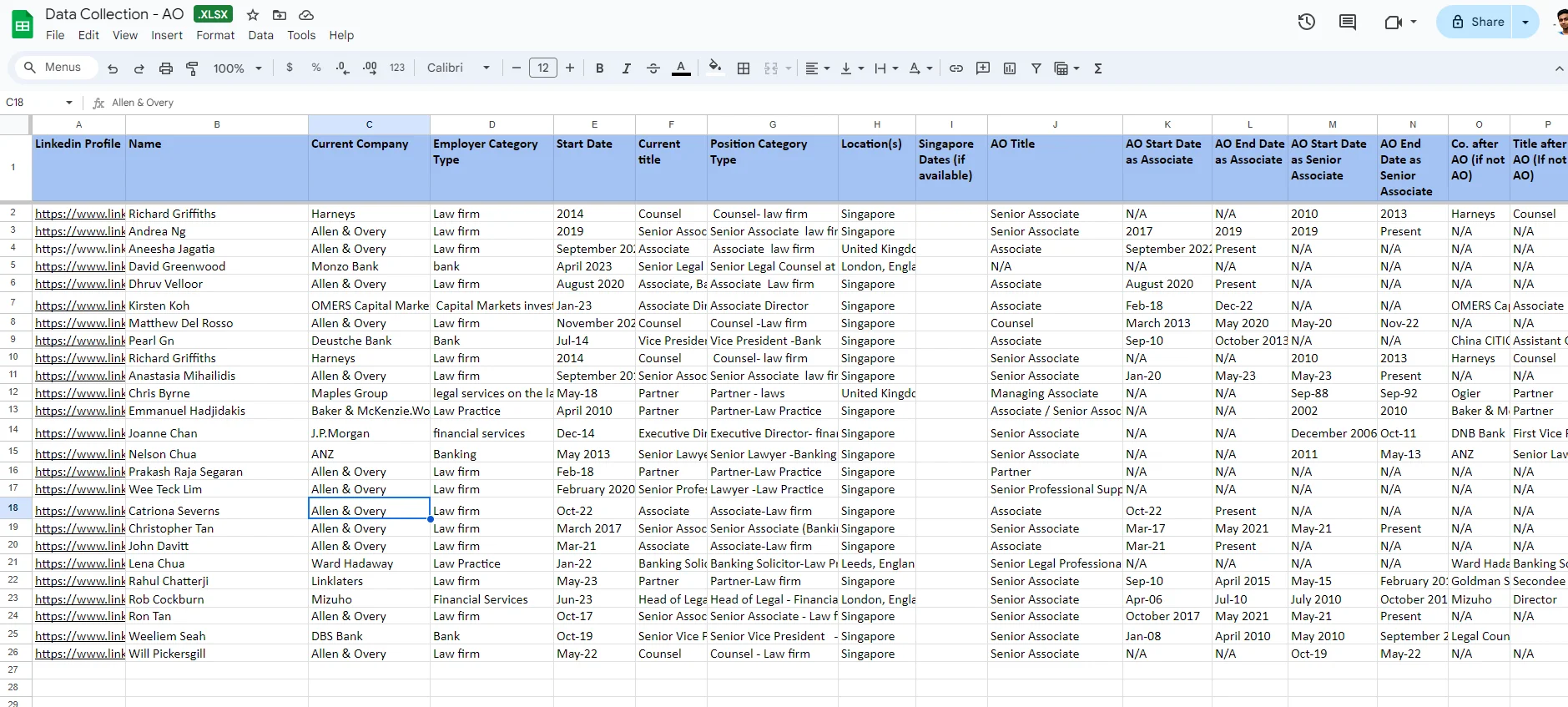Open the File menu
Screen dimensions: 1568x707
(x=55, y=35)
